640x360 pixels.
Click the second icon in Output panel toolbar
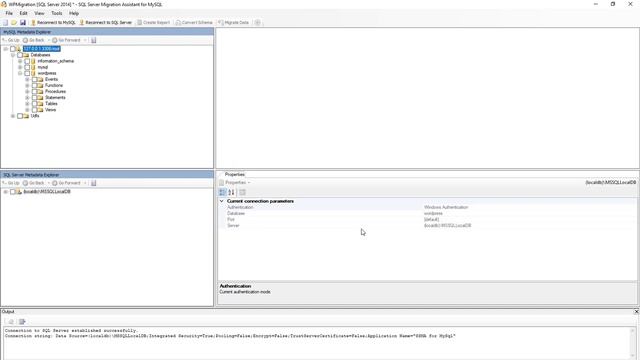coord(22,322)
